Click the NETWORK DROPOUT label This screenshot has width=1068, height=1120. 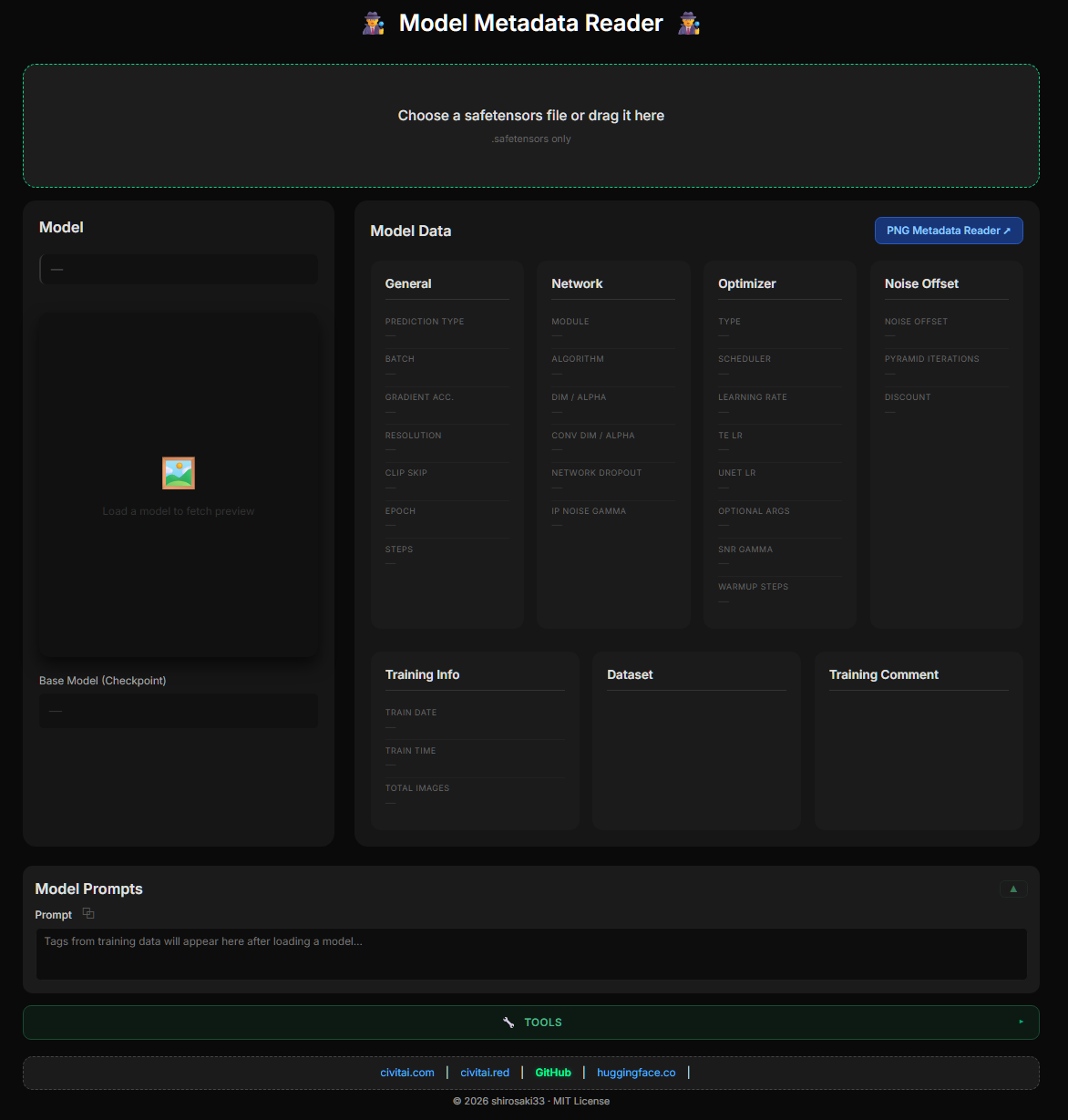[597, 473]
